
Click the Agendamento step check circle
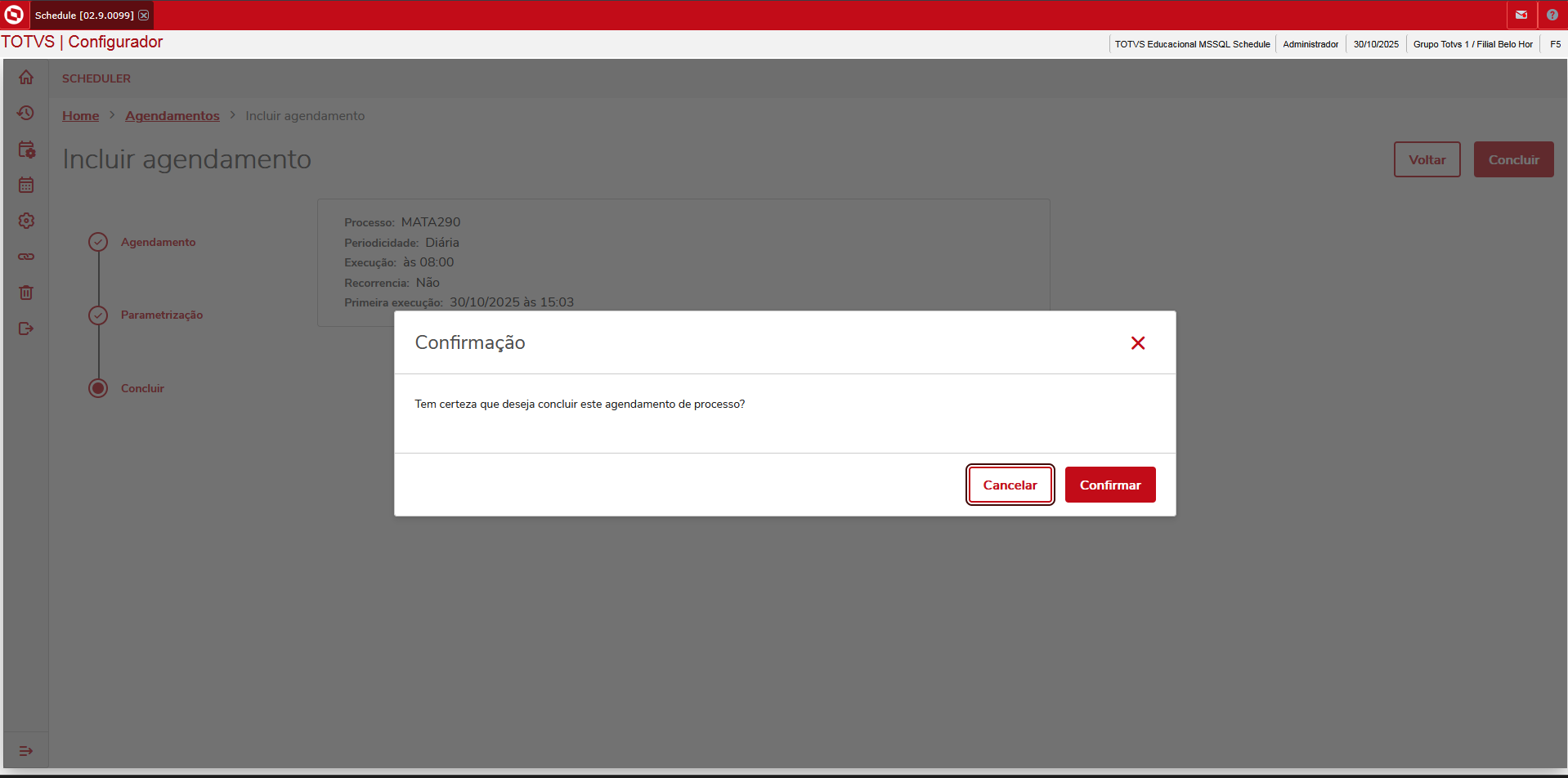(98, 242)
